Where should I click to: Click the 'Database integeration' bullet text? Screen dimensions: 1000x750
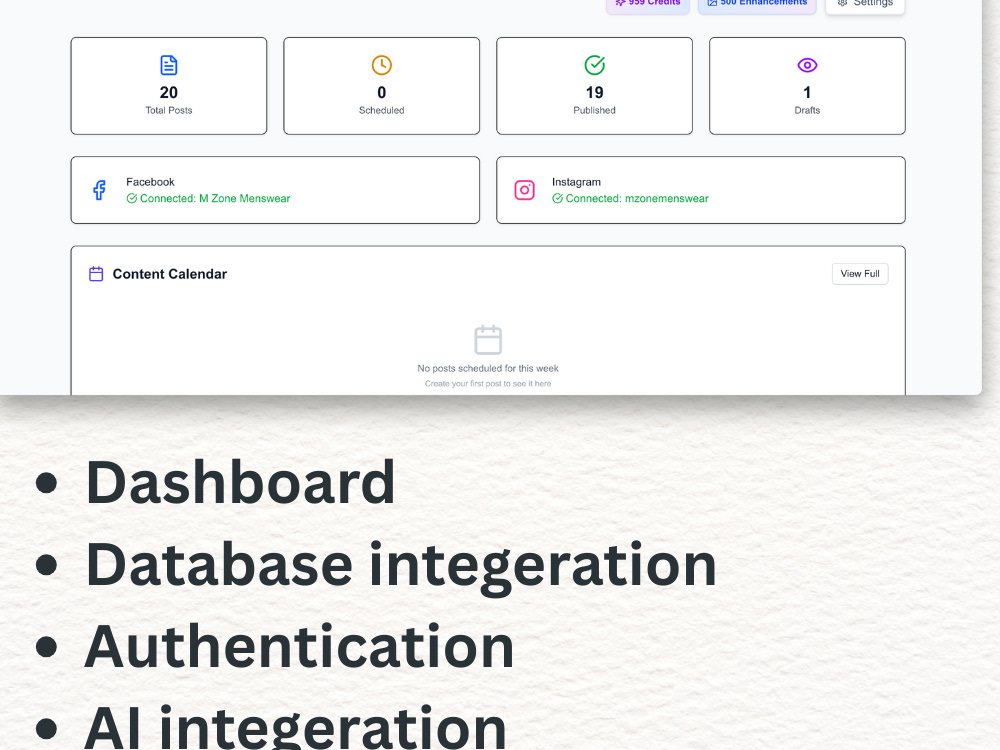pos(401,566)
